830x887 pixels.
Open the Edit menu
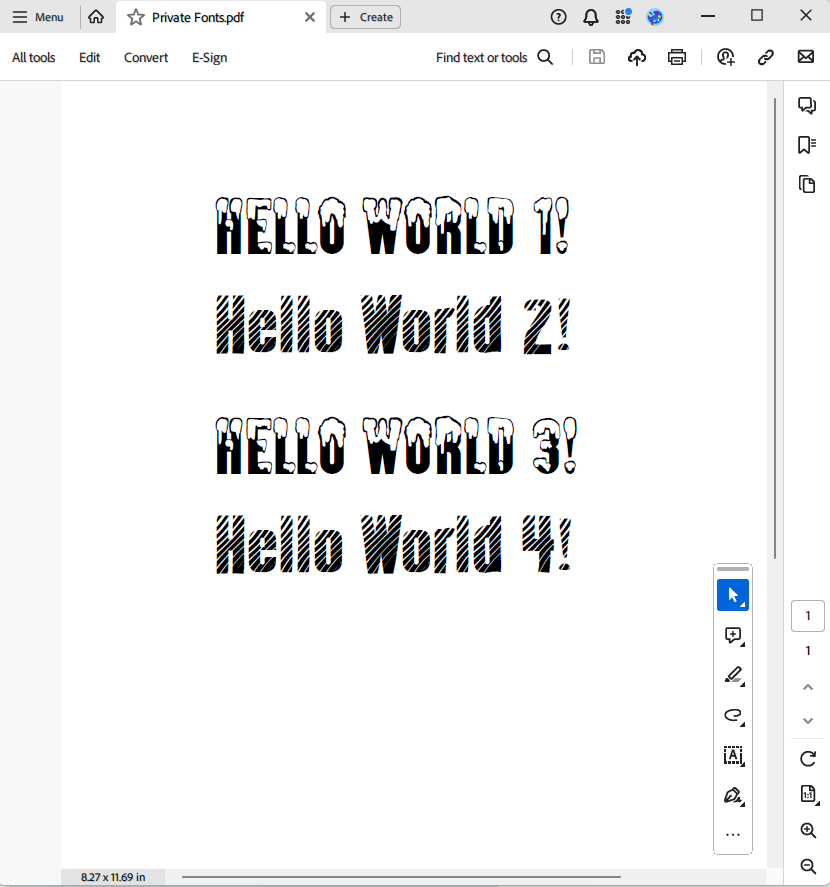click(89, 57)
